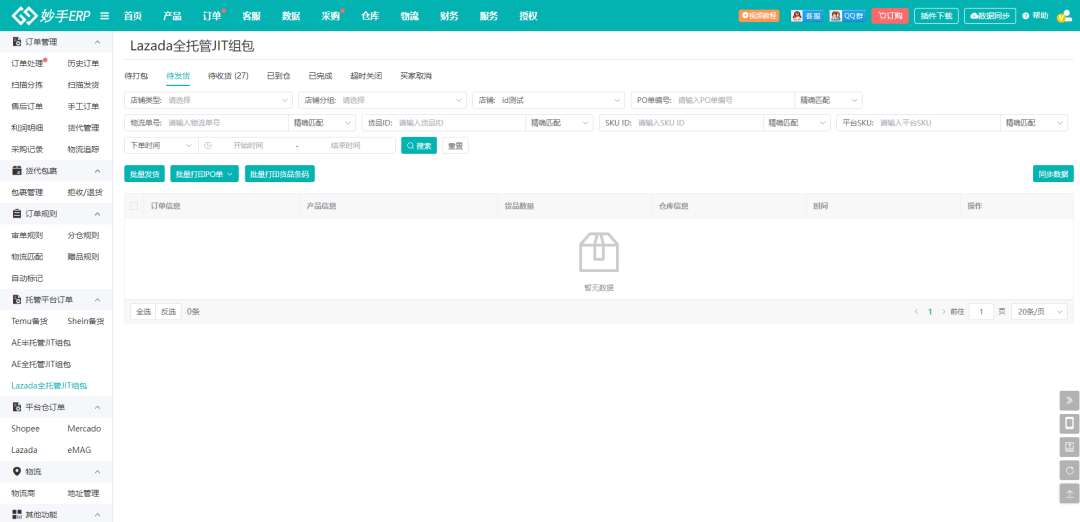This screenshot has width=1080, height=522.
Task: Click the scroll-to-top arrow icon
Action: [1069, 493]
